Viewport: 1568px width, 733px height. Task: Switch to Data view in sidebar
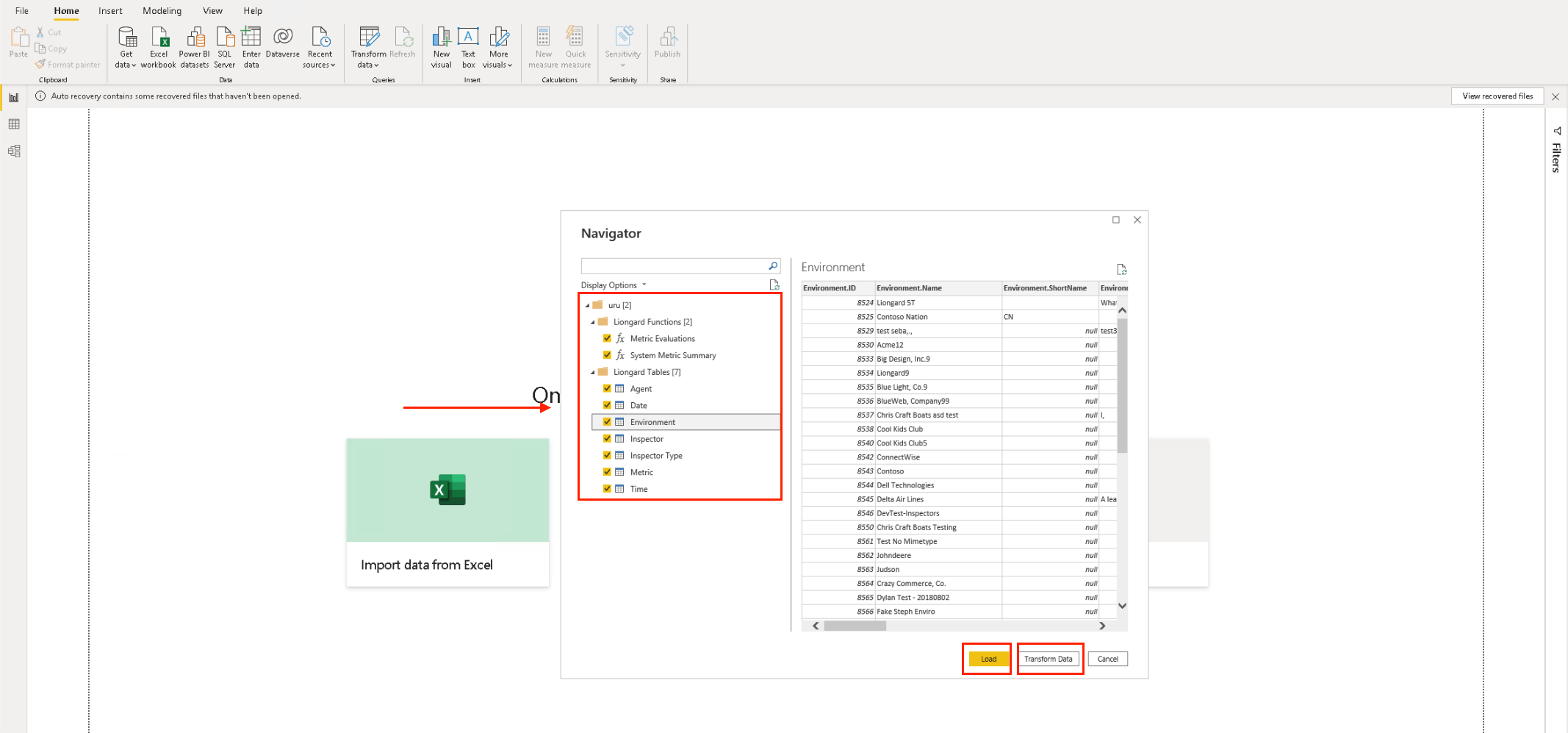pyautogui.click(x=14, y=124)
